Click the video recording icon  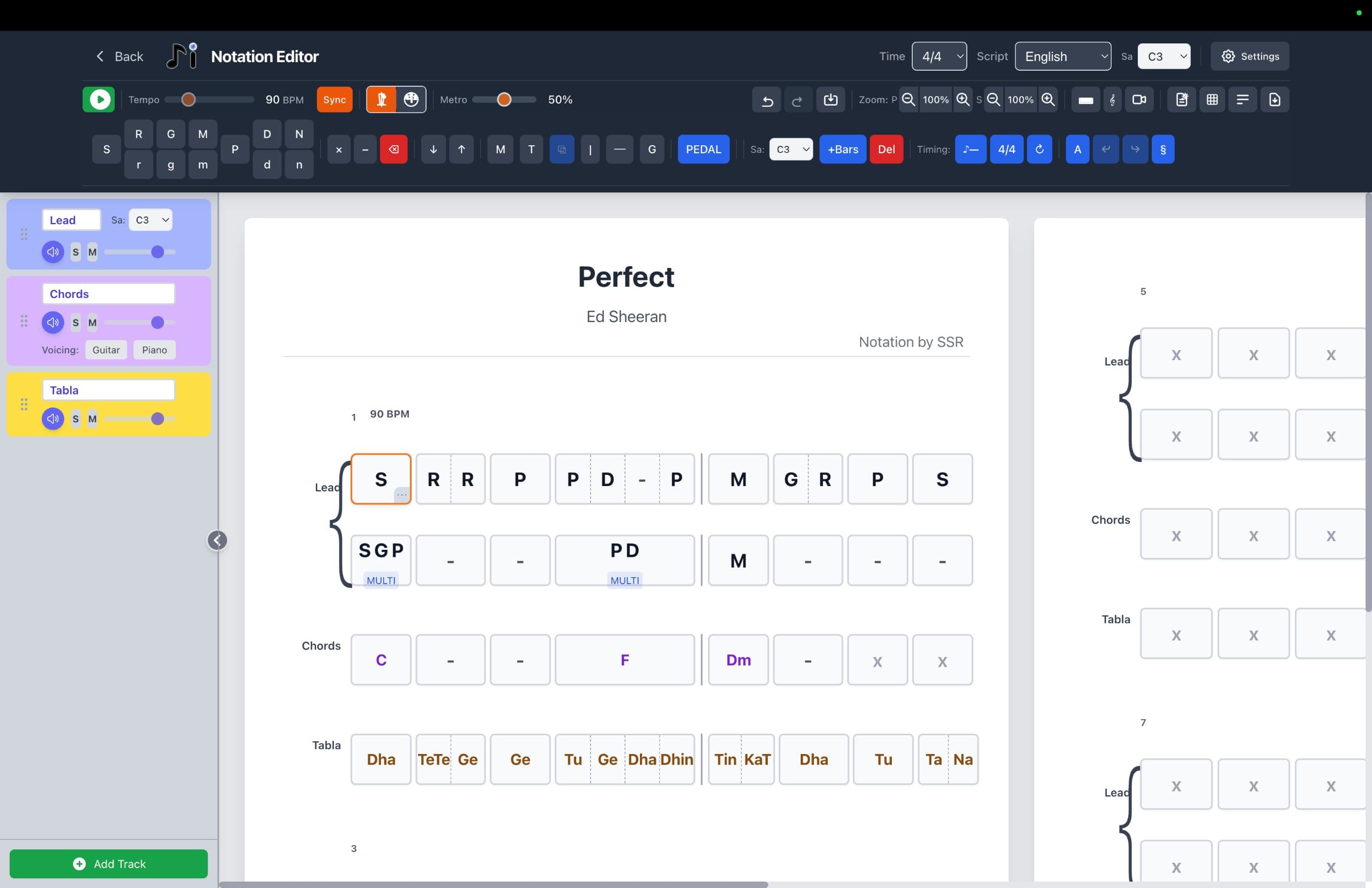tap(1140, 99)
